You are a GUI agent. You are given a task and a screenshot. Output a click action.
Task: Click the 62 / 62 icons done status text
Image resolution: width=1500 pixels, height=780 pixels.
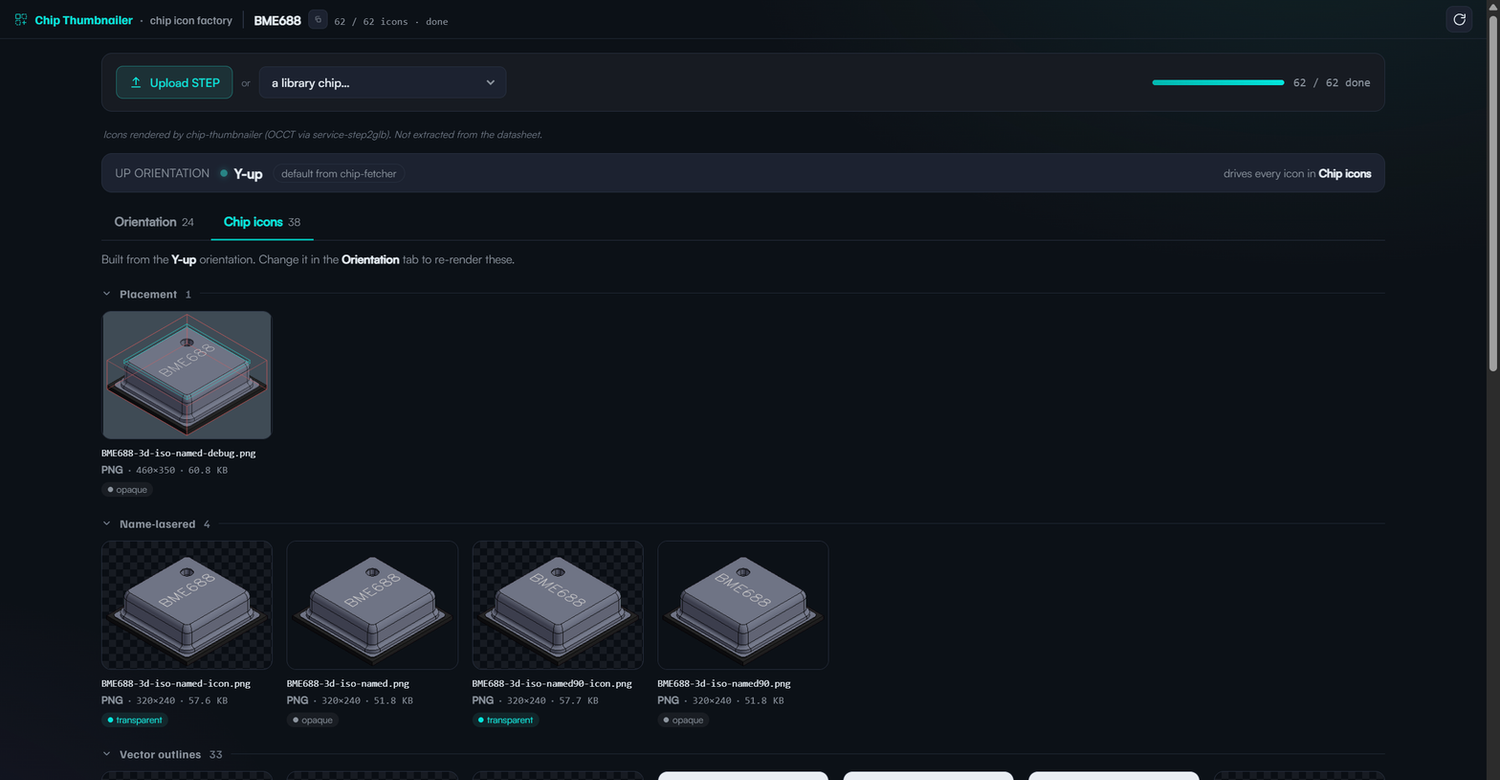click(391, 21)
